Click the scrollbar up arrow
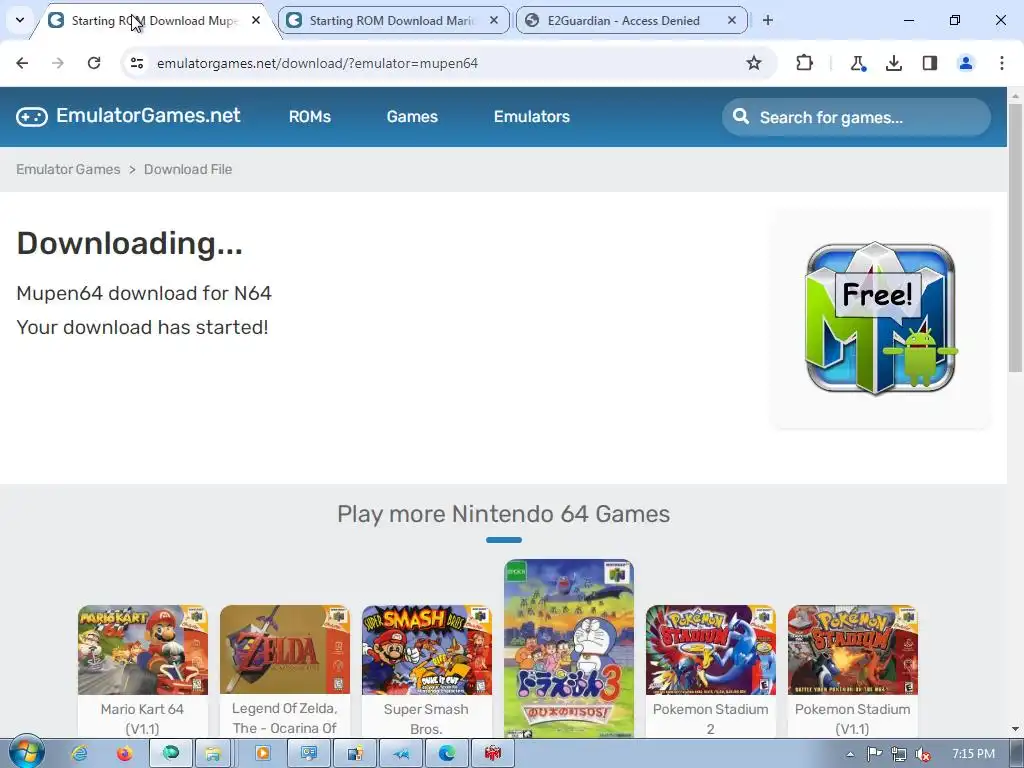The image size is (1024, 768). coord(1015,95)
